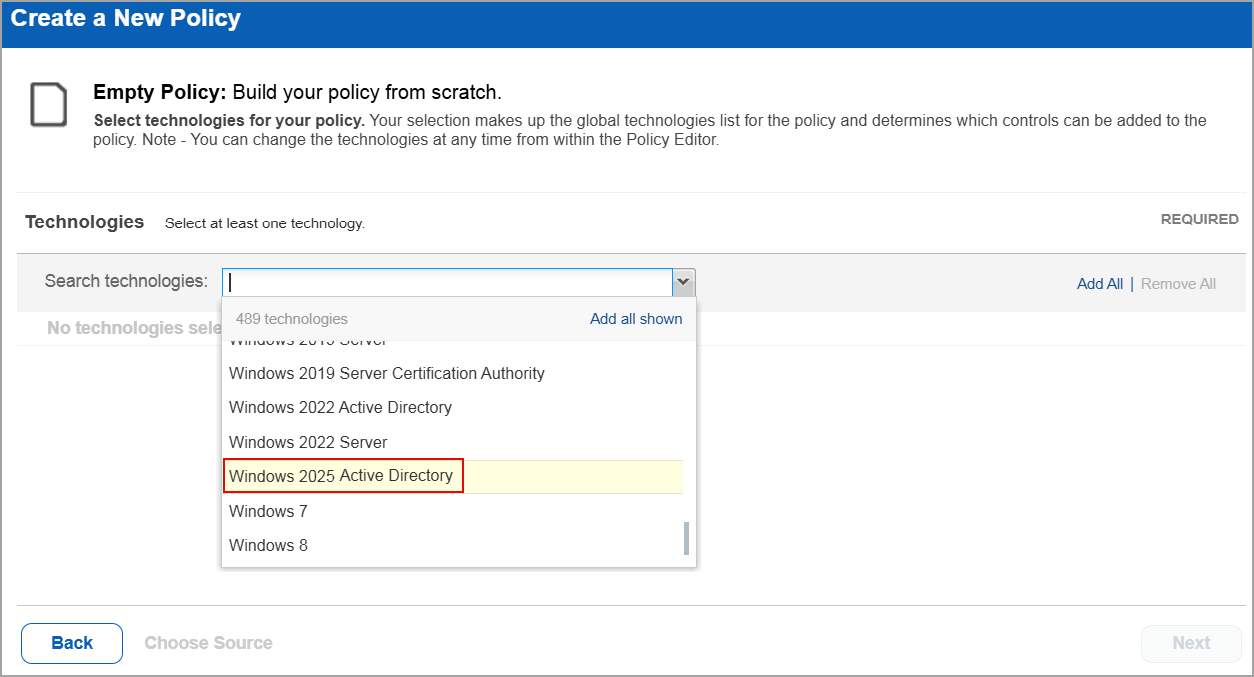Viewport: 1254px width, 677px height.
Task: Click the 489 technologies count label
Action: [291, 318]
